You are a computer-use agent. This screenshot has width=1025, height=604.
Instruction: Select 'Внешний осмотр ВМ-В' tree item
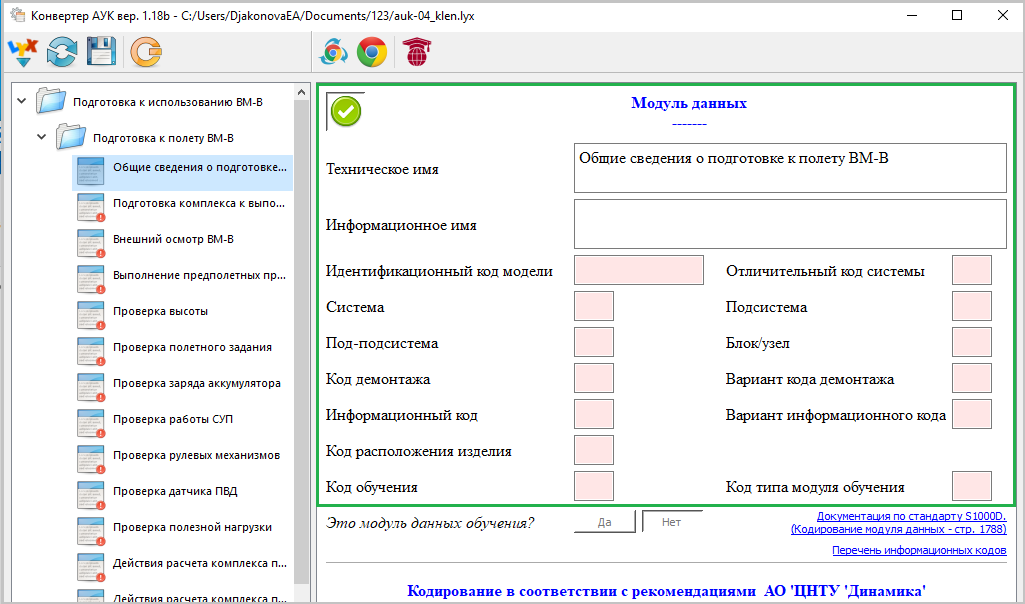pyautogui.click(x=173, y=240)
